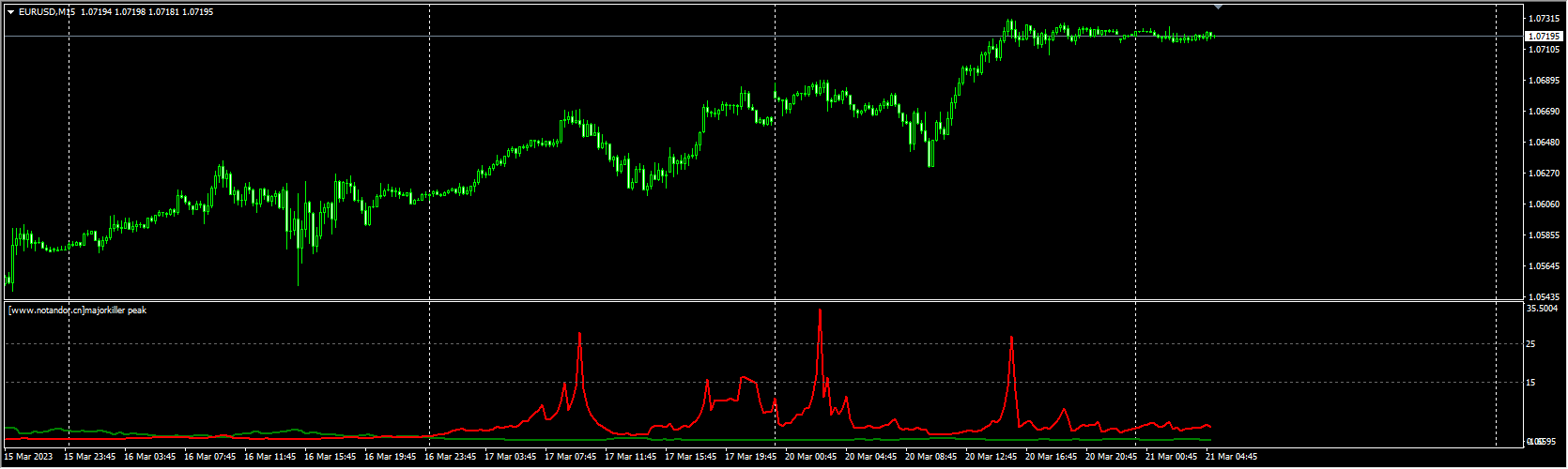Click price scale value 1.06270
1568x469 pixels.
click(1544, 174)
